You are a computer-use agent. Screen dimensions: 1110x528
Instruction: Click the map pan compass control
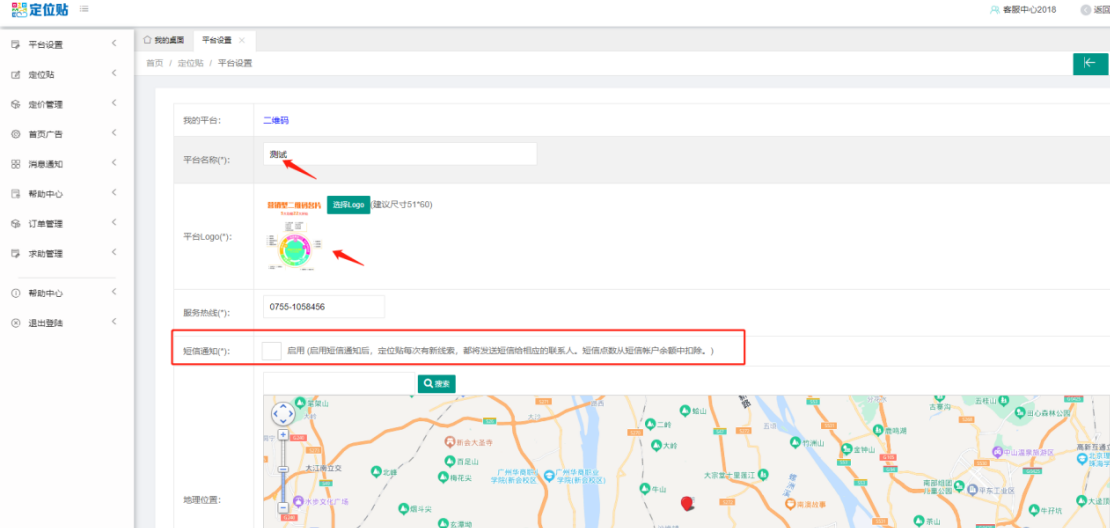point(283,413)
